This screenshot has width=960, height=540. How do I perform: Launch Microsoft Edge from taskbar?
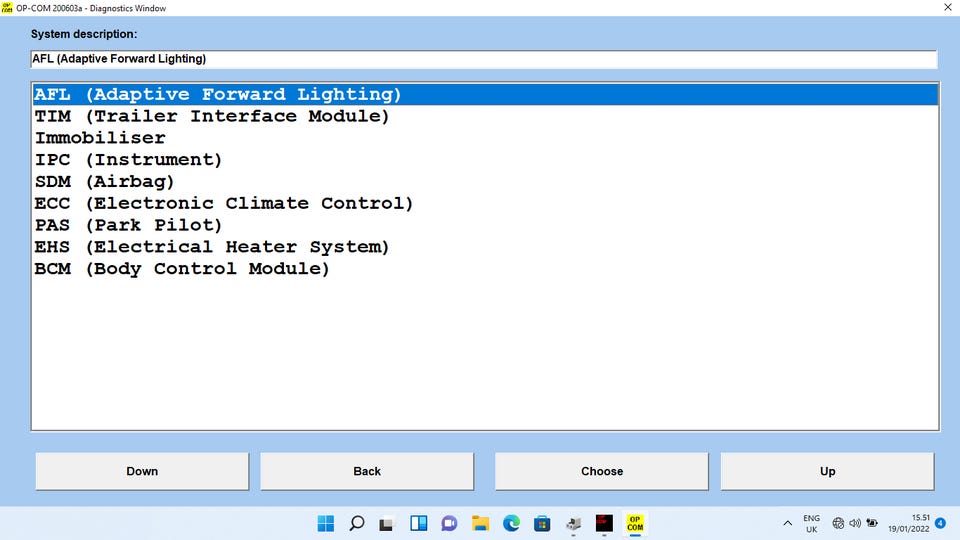511,523
